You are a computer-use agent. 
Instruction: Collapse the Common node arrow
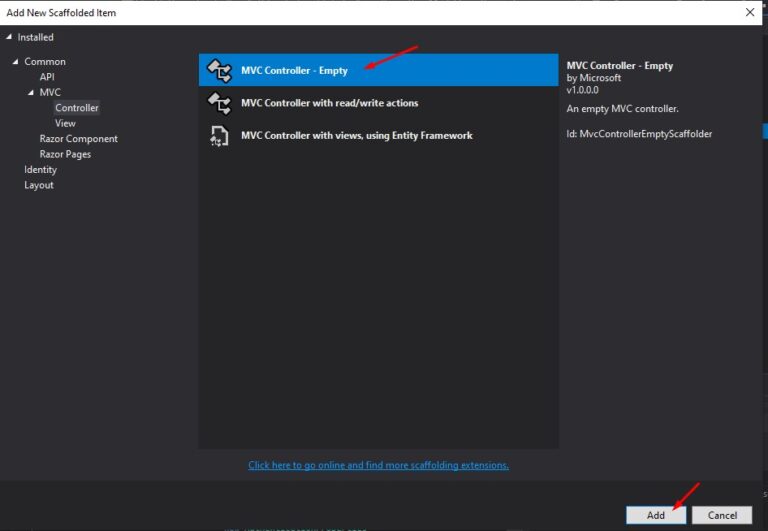point(16,62)
